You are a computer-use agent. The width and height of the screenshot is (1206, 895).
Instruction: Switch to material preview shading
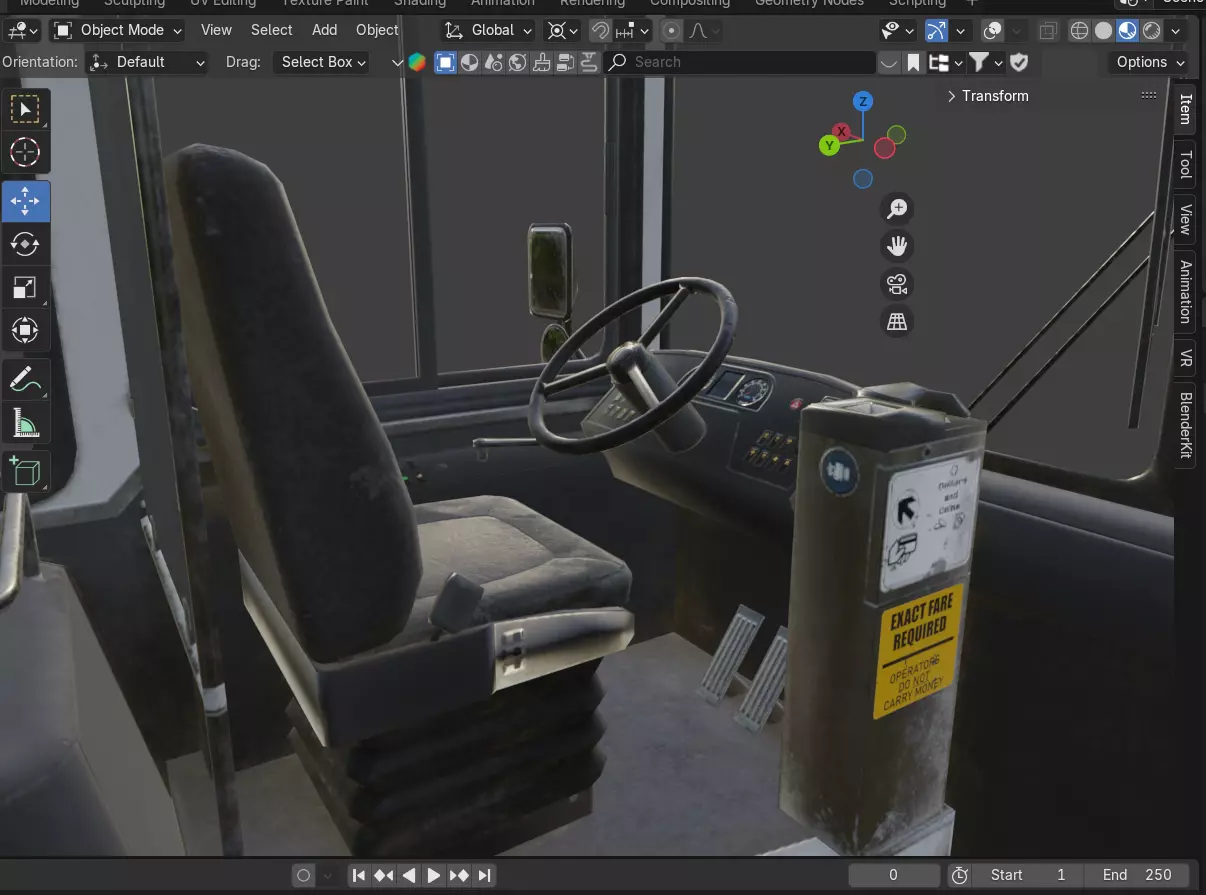click(x=1127, y=30)
